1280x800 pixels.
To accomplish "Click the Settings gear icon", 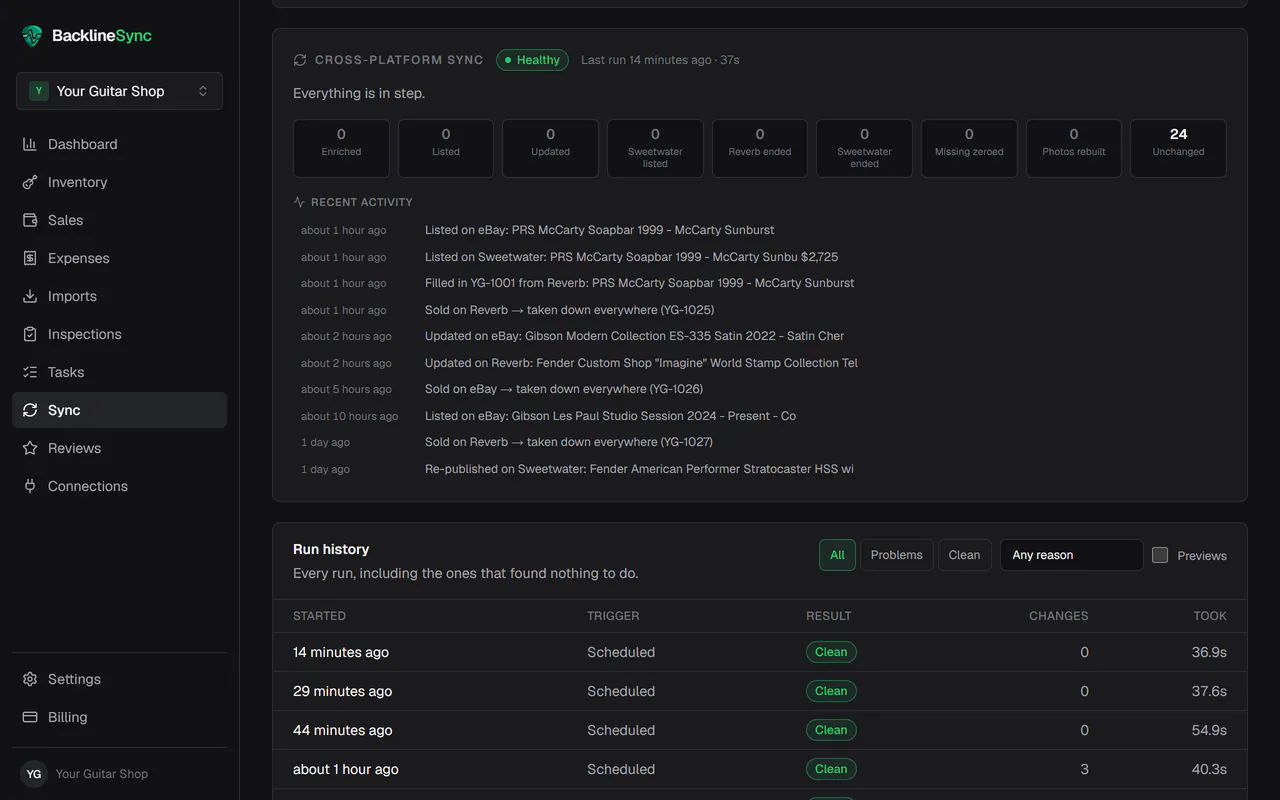I will (30, 679).
